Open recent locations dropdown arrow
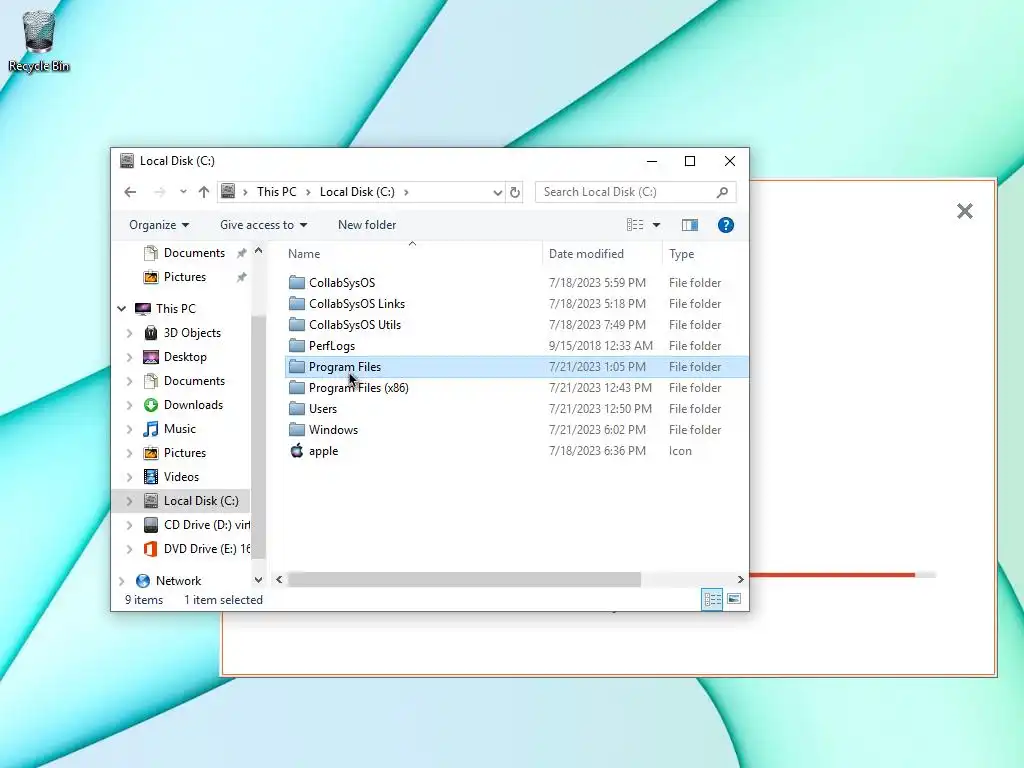Image resolution: width=1024 pixels, height=768 pixels. 184,192
